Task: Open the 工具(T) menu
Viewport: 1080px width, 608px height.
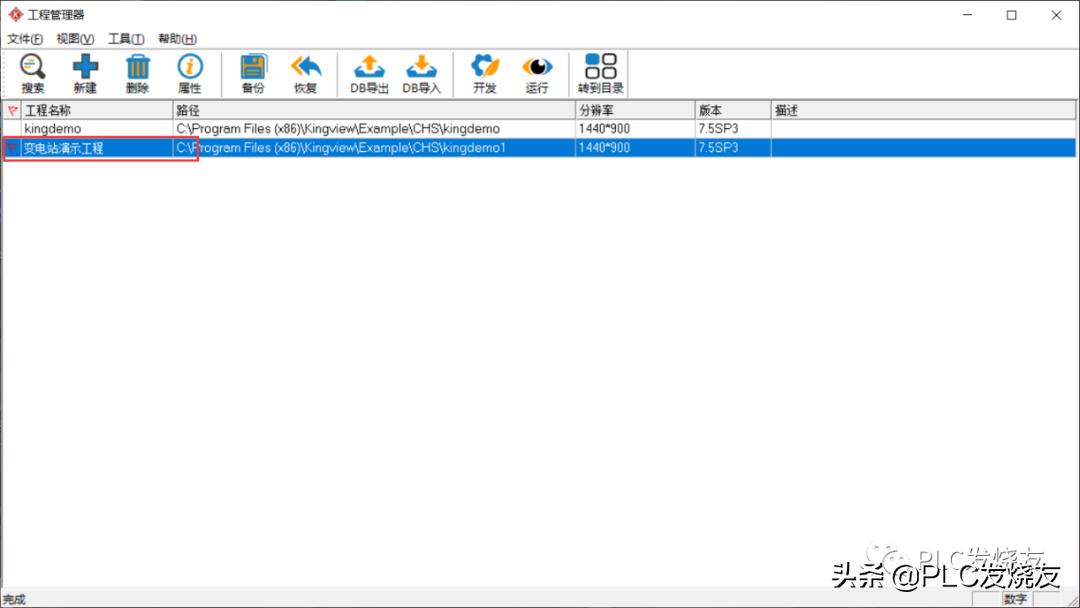Action: (126, 39)
